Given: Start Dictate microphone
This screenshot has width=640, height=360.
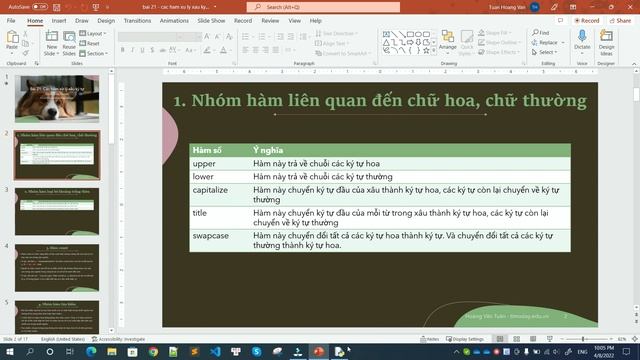Looking at the screenshot, I should [582, 40].
